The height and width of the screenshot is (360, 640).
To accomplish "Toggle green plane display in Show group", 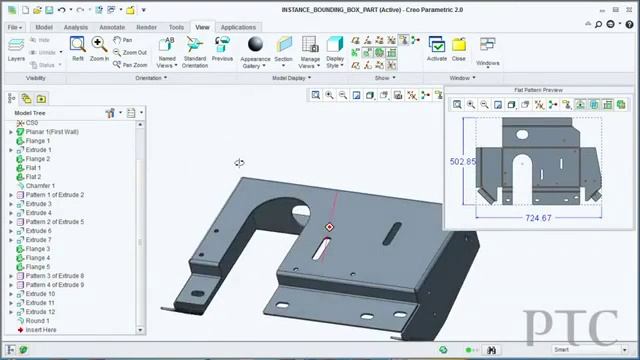I will coord(367,52).
